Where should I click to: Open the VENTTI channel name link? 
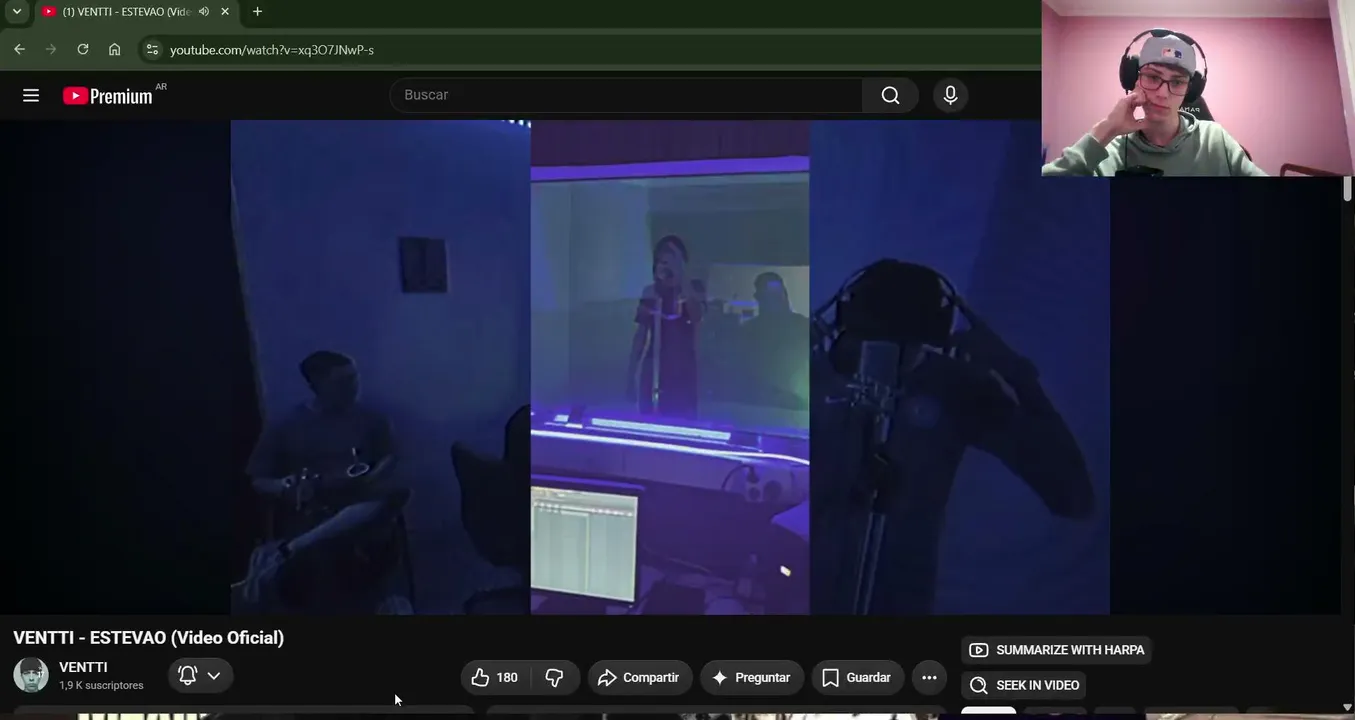point(83,667)
